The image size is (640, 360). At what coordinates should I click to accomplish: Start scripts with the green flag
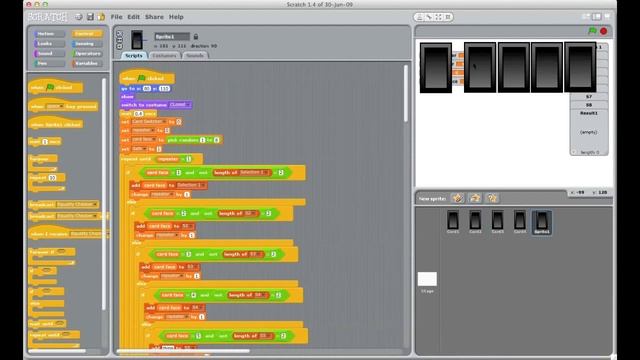[592, 31]
